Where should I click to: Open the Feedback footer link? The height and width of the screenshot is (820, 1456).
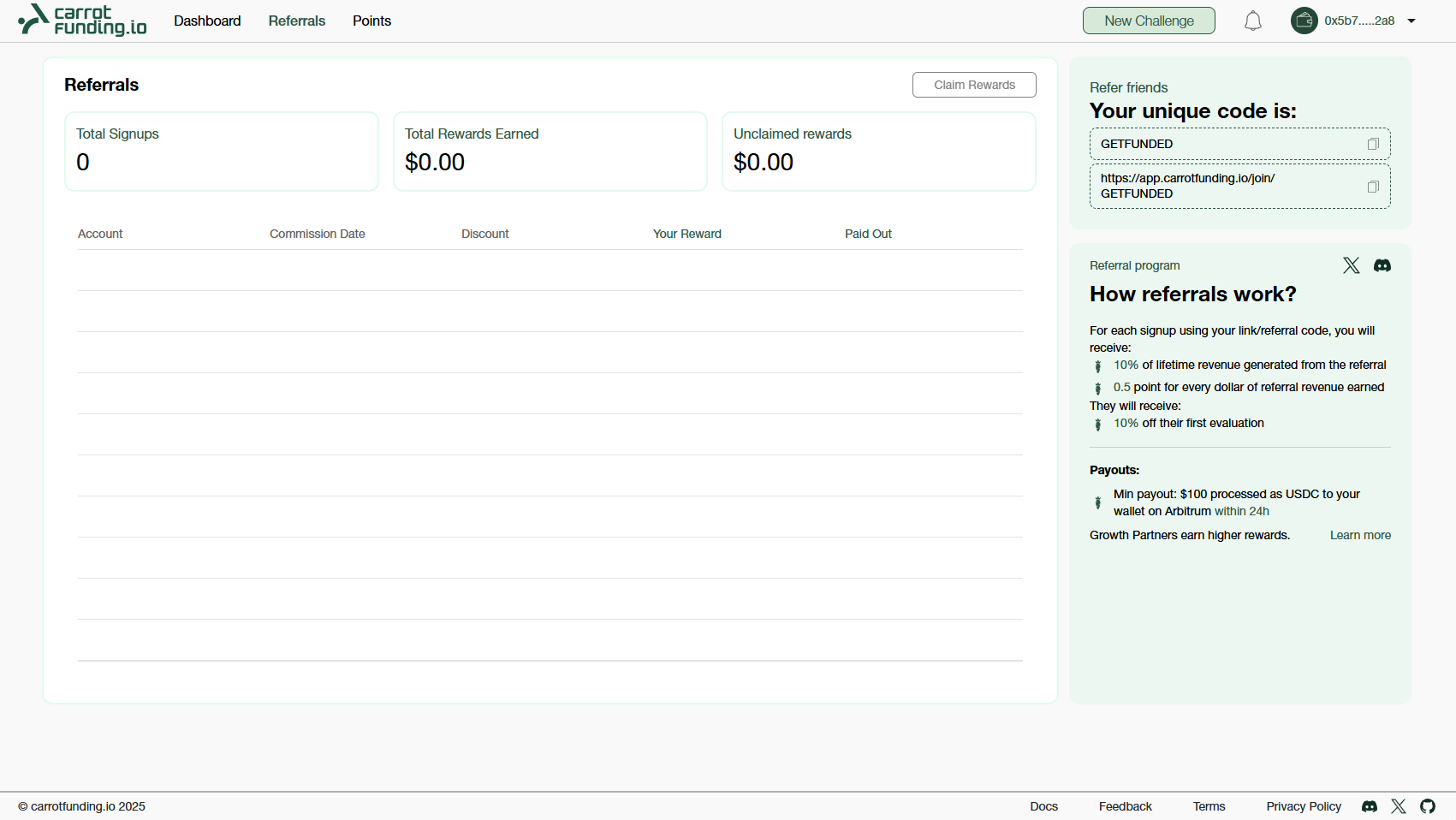point(1125,806)
